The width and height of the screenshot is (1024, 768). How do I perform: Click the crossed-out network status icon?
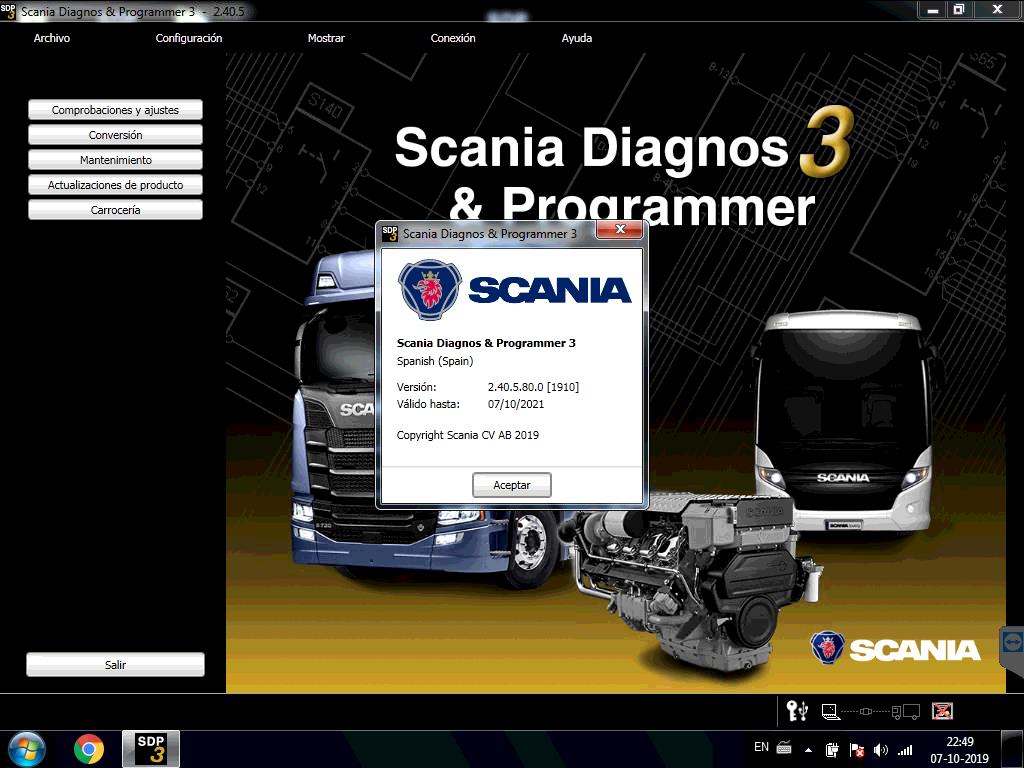pyautogui.click(x=942, y=711)
